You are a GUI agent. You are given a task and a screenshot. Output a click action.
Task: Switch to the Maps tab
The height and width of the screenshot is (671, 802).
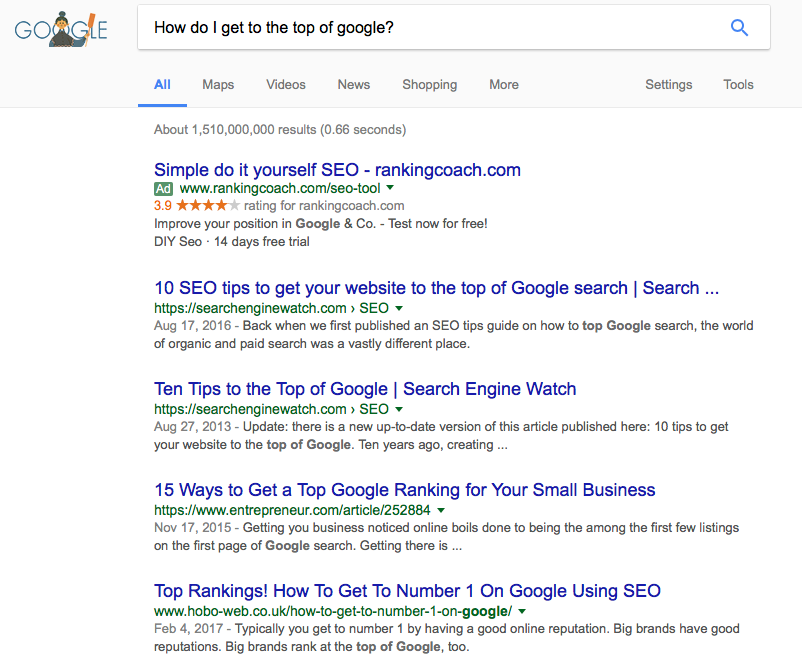coord(218,84)
